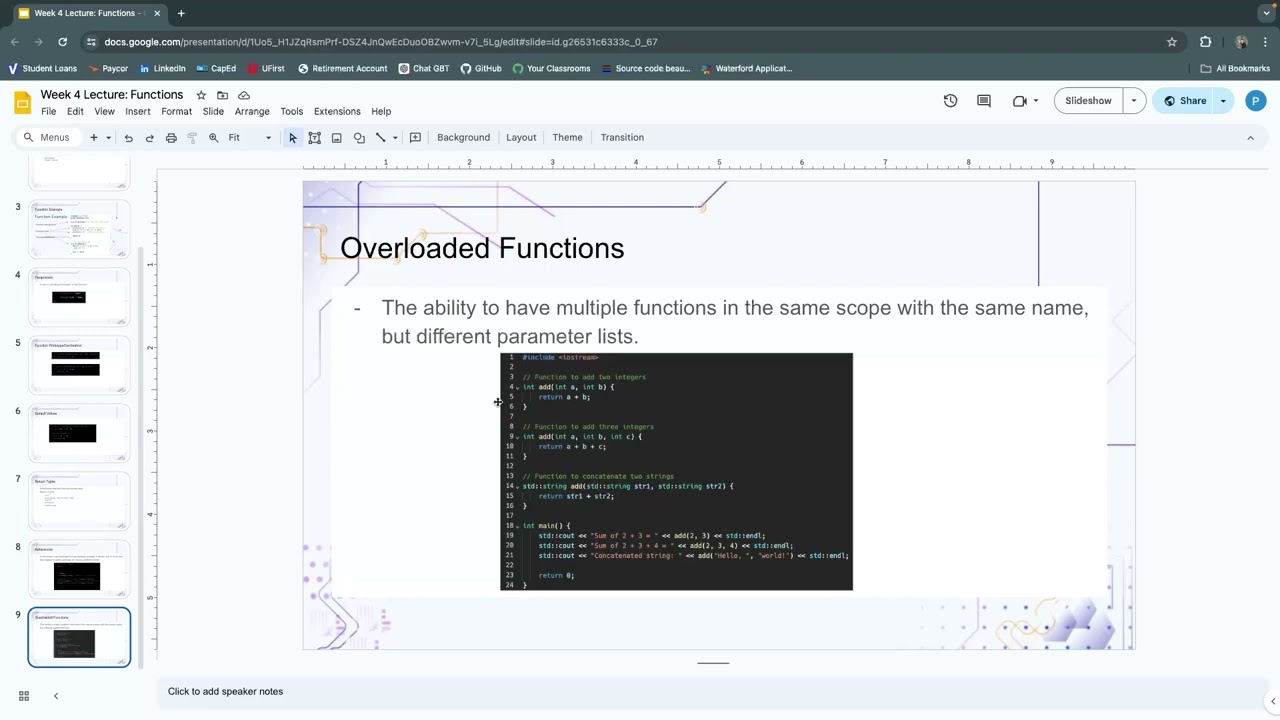The image size is (1280, 720).
Task: Open the comment history panel
Action: coord(984,101)
